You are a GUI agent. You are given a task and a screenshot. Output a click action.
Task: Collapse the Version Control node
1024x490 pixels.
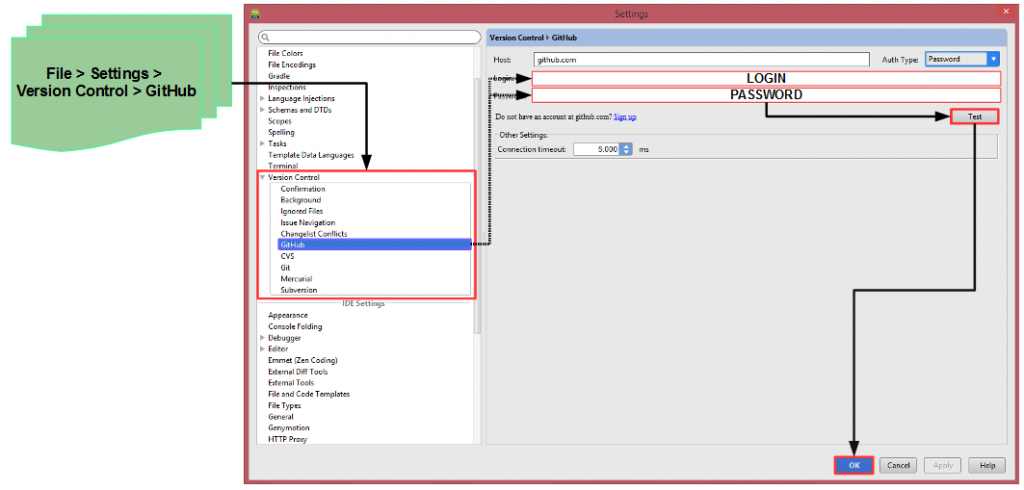263,177
